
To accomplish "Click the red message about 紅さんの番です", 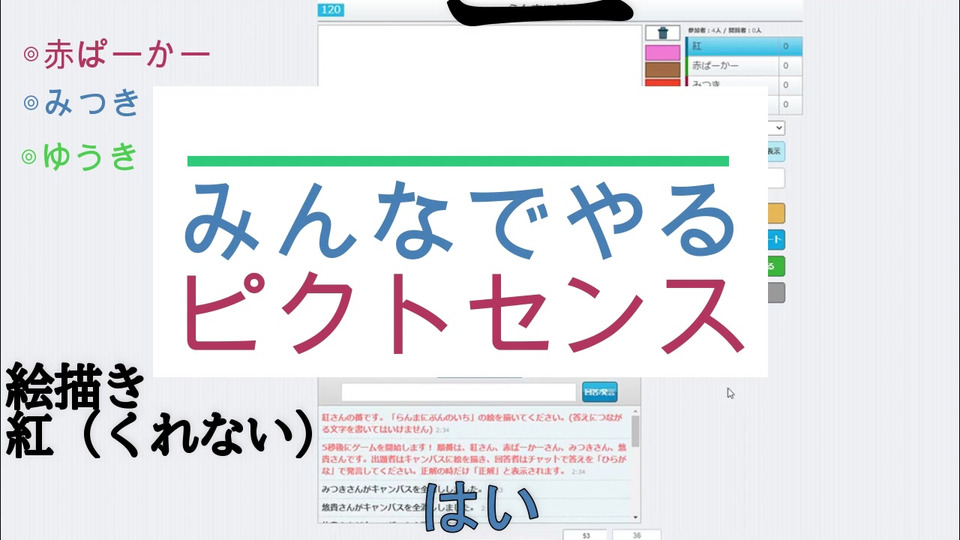I will pos(472,423).
